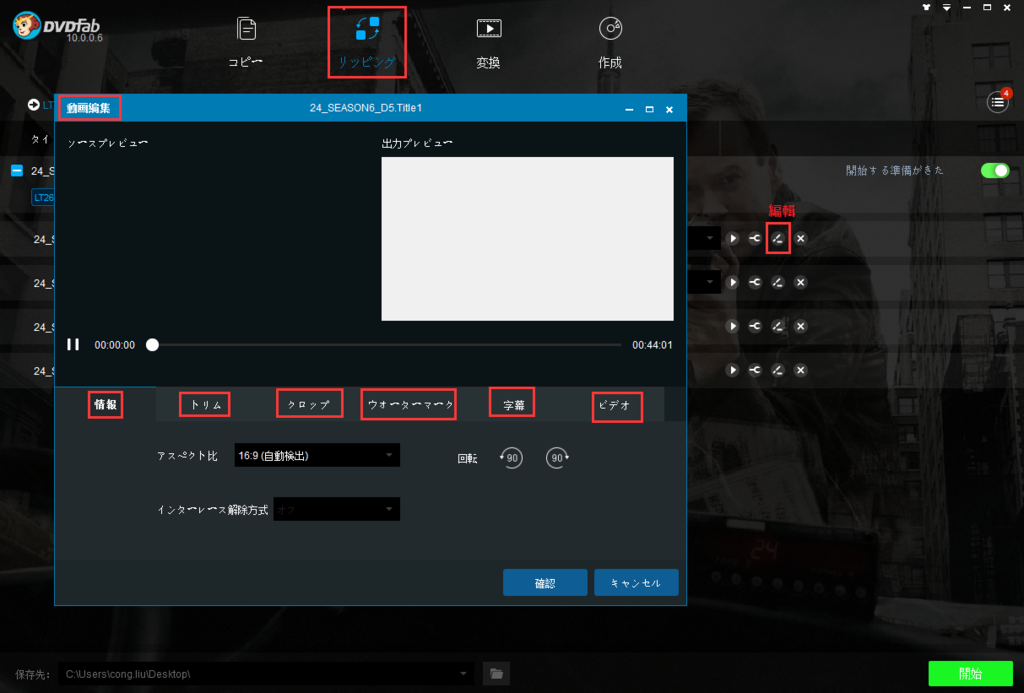Click the 保存先 output path field
Viewport: 1024px width, 693px height.
coord(266,673)
